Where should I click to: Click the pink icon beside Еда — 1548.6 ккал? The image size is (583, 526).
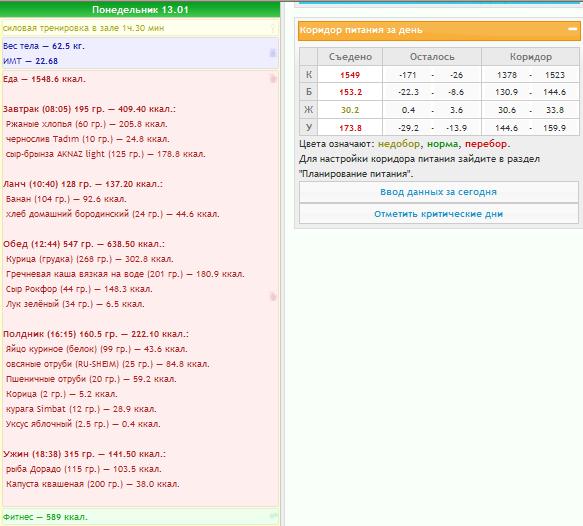(273, 78)
